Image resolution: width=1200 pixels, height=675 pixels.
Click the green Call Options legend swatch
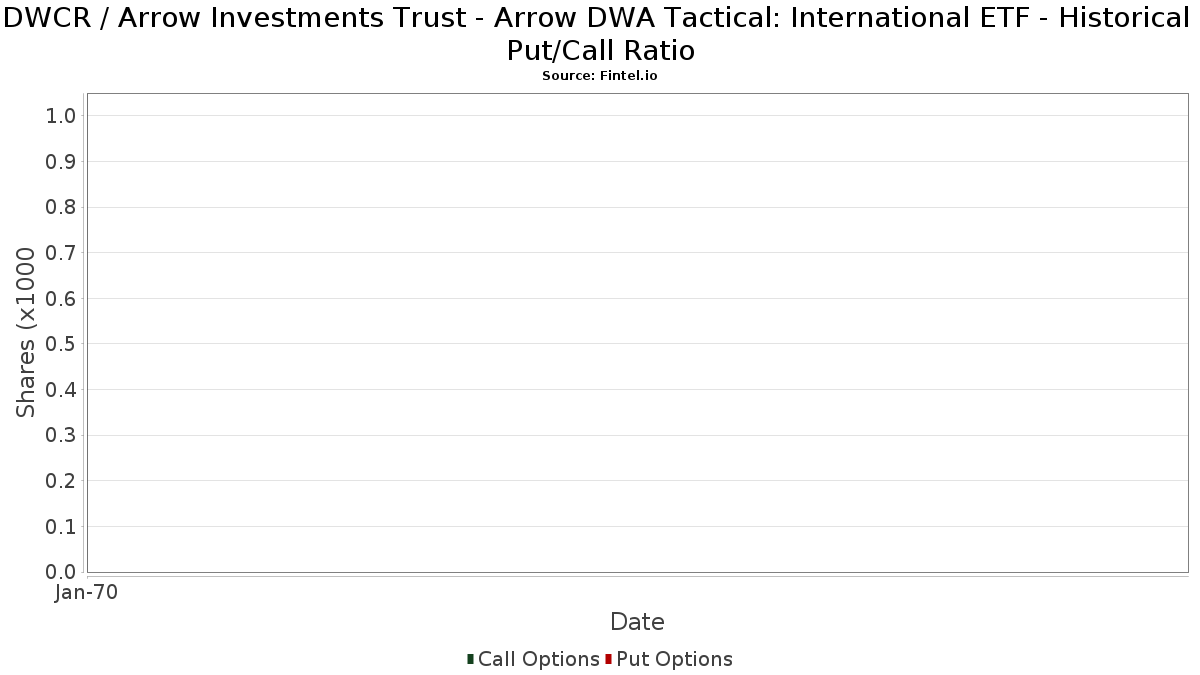pyautogui.click(x=470, y=659)
